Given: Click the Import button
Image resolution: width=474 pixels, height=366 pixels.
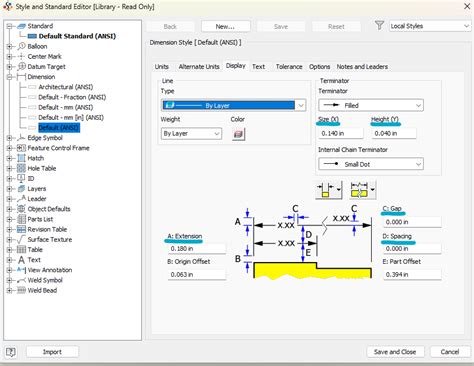Looking at the screenshot, I should (52, 352).
